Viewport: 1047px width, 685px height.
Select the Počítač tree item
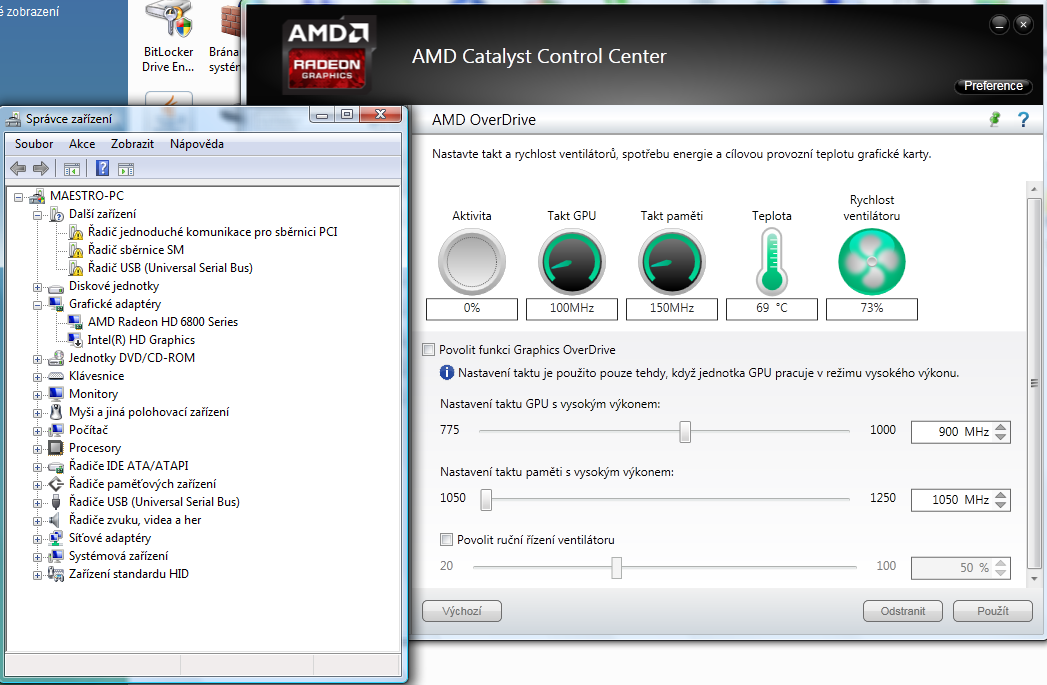click(88, 430)
